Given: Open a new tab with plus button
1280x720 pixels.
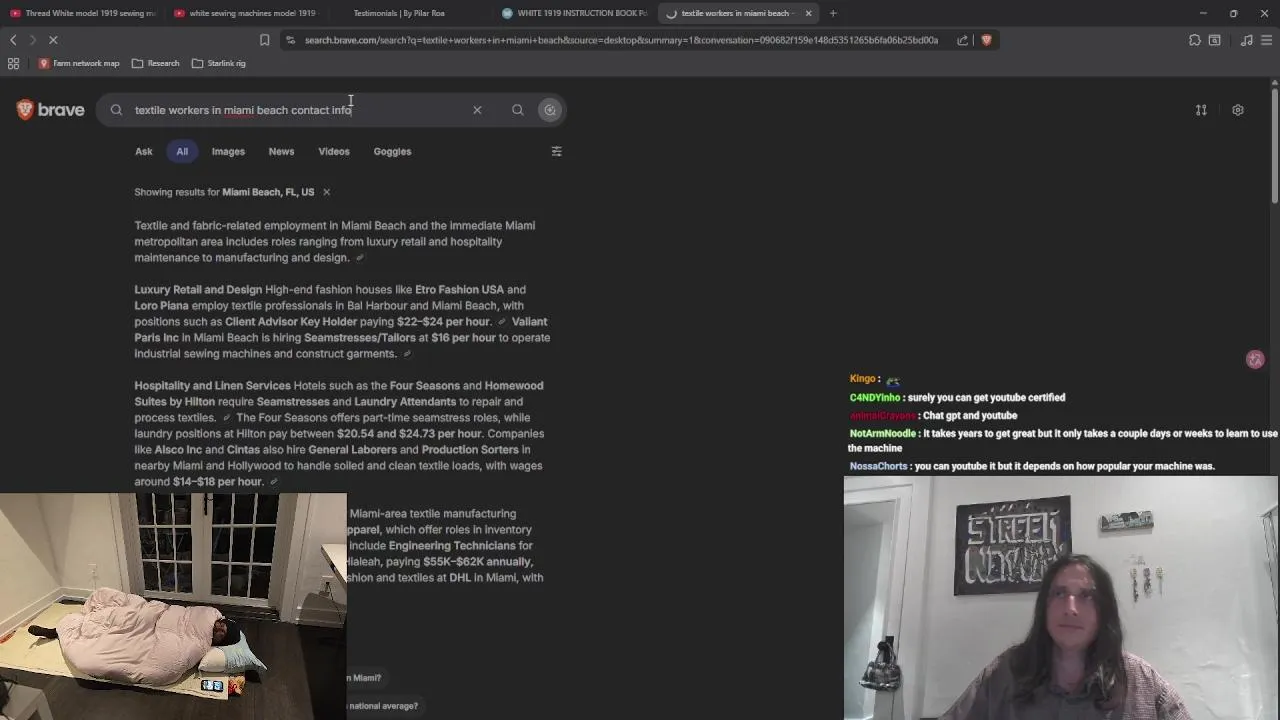Looking at the screenshot, I should click(833, 13).
